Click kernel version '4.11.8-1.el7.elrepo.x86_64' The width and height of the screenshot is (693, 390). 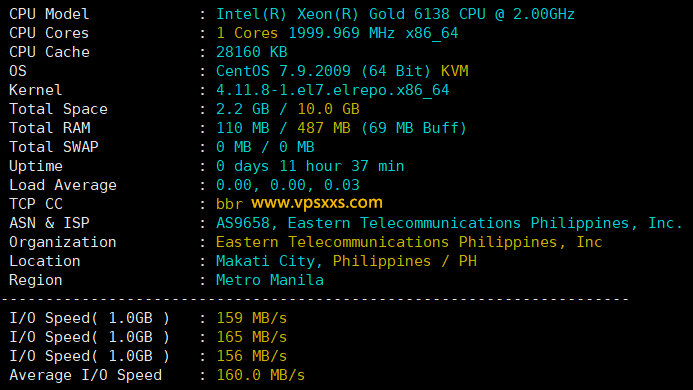point(332,90)
